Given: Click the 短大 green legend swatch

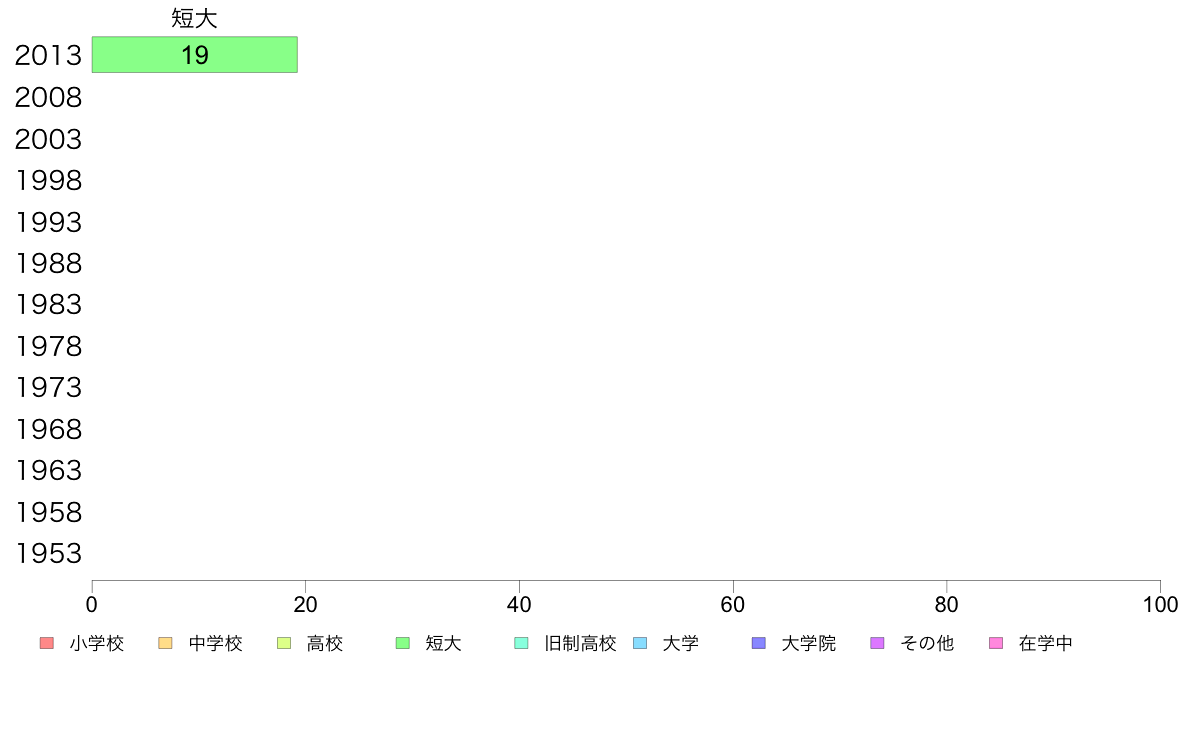Looking at the screenshot, I should [x=403, y=644].
